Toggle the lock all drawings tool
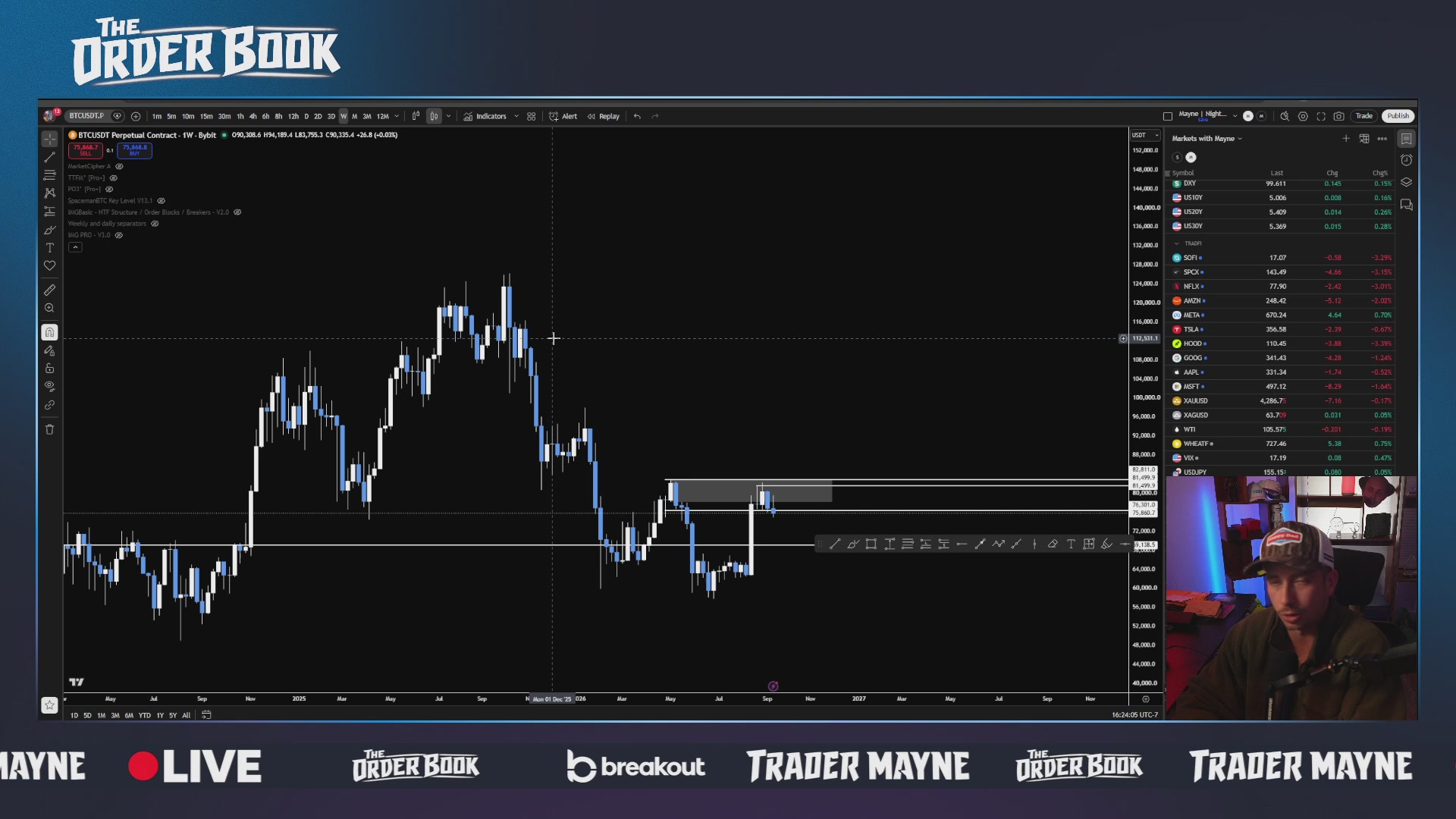1456x819 pixels. (49, 369)
